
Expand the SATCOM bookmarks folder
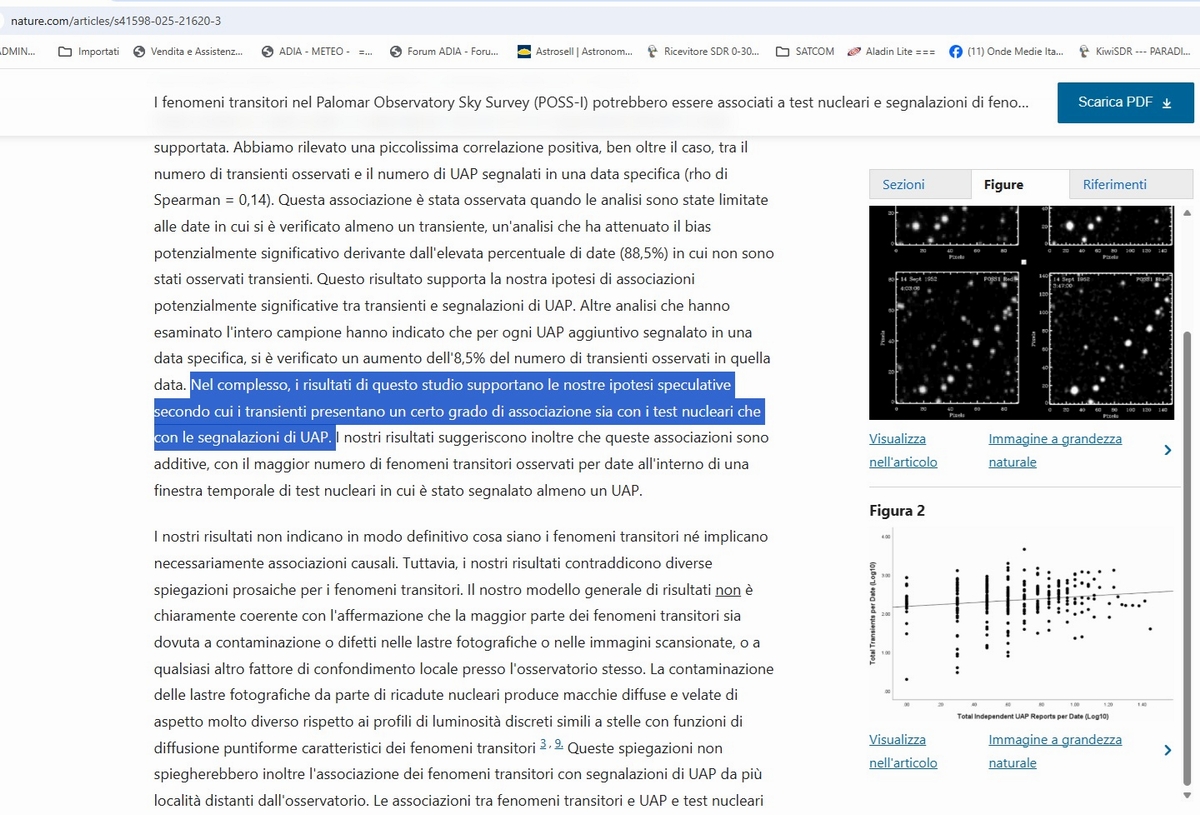(805, 51)
